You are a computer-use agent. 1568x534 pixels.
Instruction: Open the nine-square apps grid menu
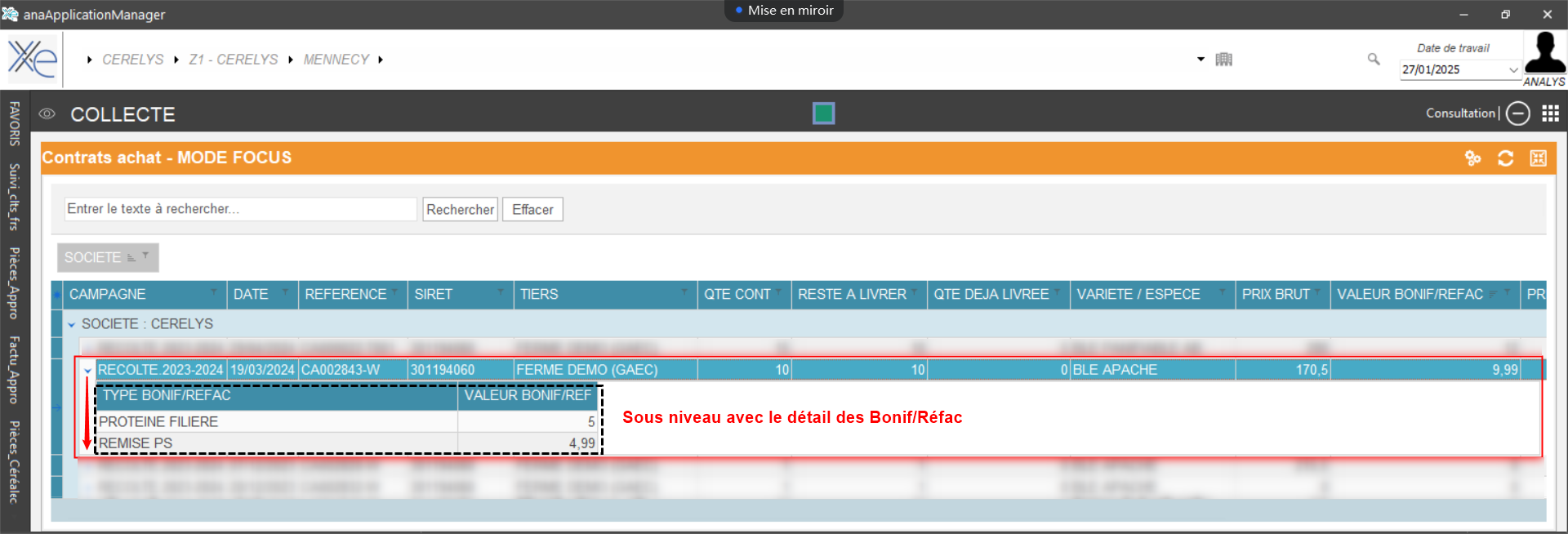coord(1550,113)
